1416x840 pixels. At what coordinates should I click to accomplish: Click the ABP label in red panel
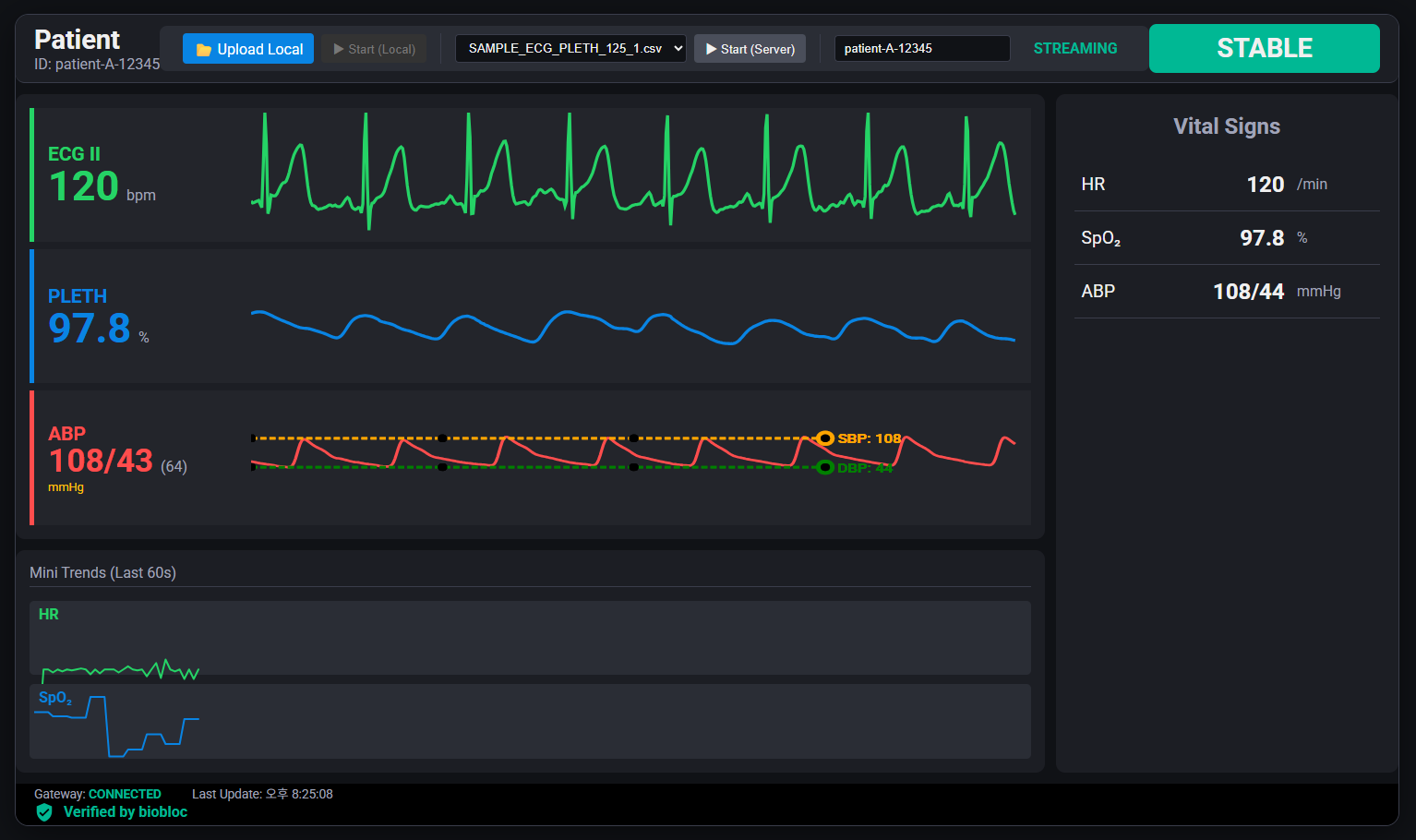(66, 434)
